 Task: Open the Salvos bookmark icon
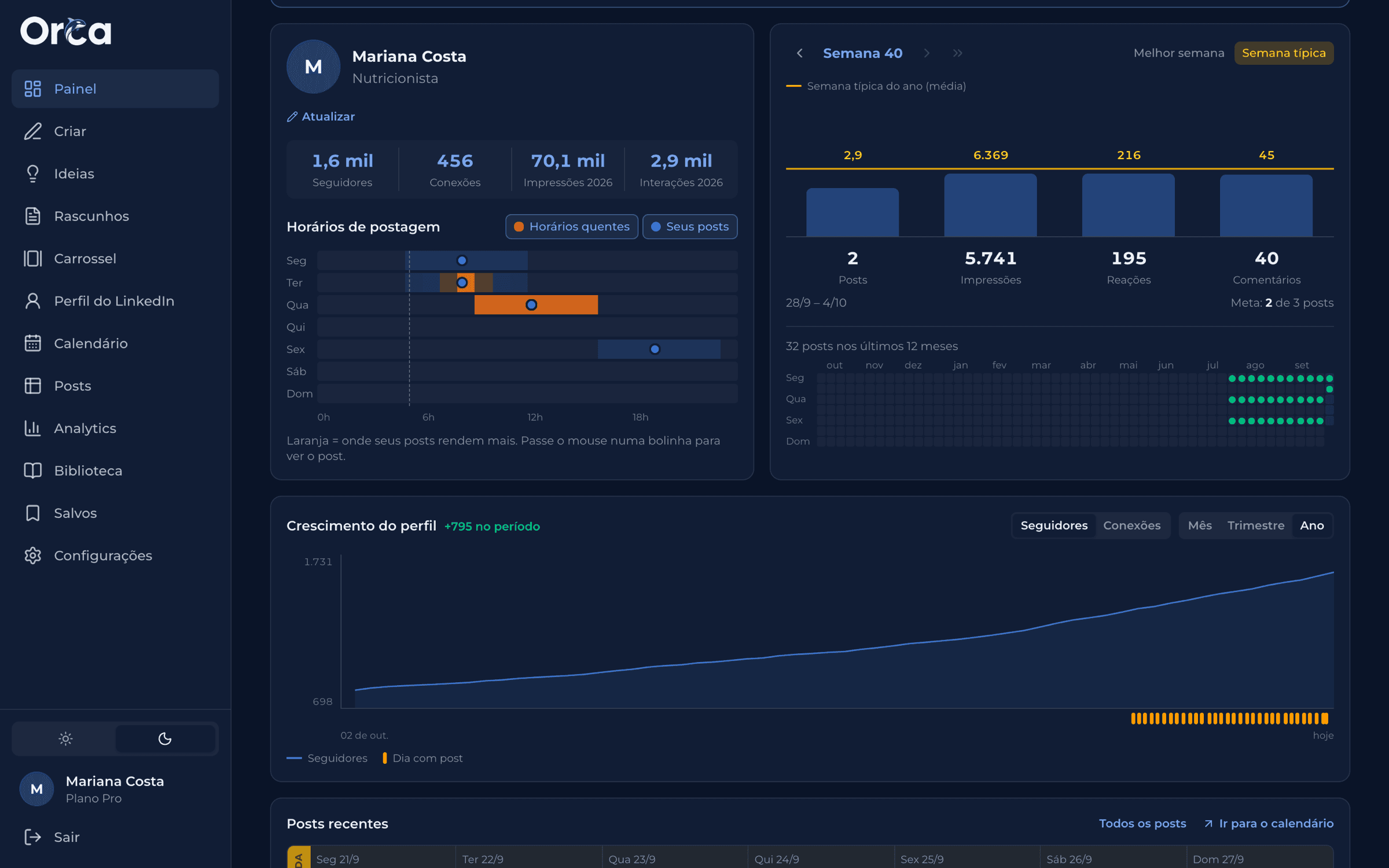tap(33, 513)
